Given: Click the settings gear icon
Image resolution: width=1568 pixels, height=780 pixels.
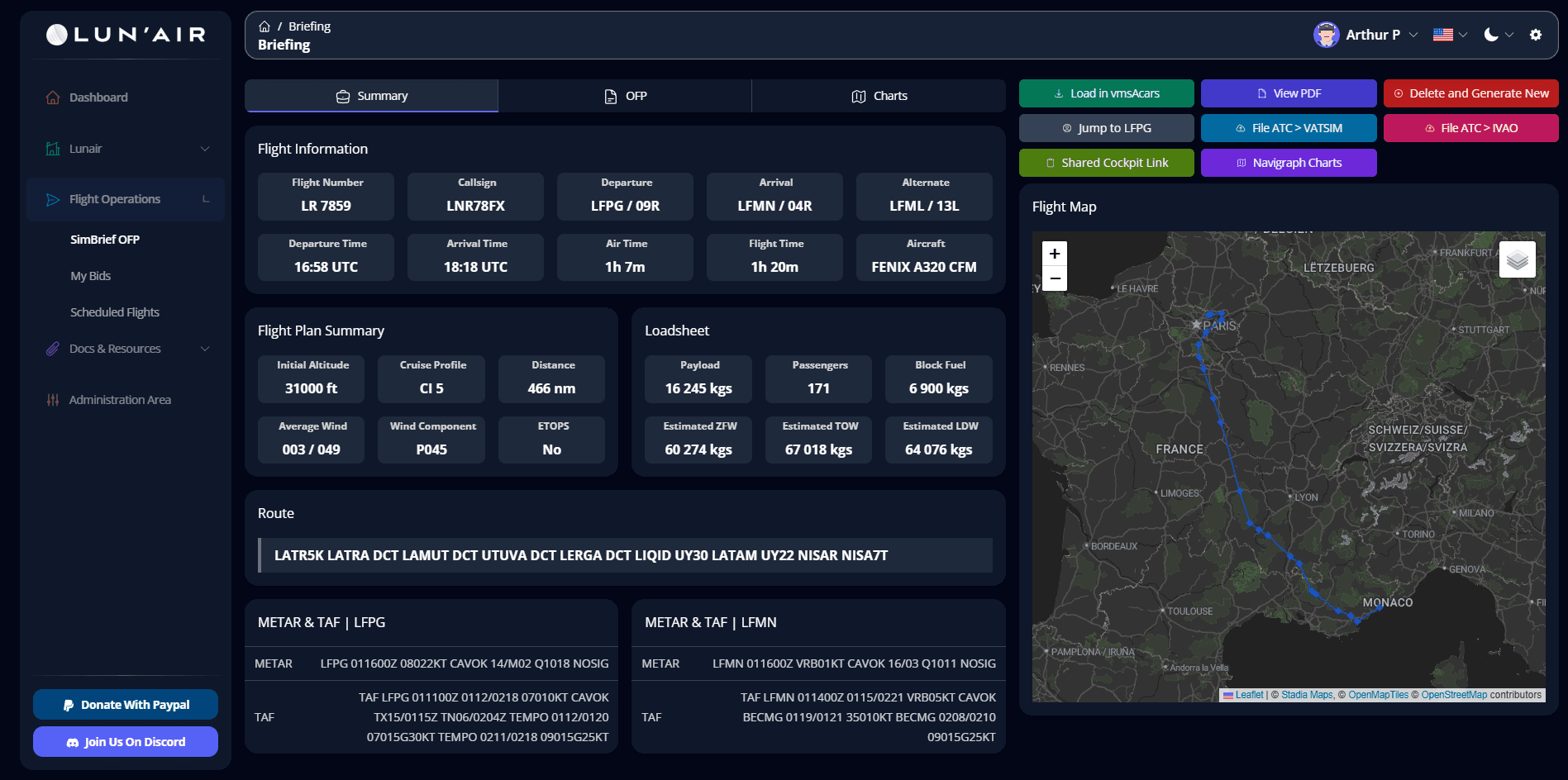Looking at the screenshot, I should (1535, 35).
